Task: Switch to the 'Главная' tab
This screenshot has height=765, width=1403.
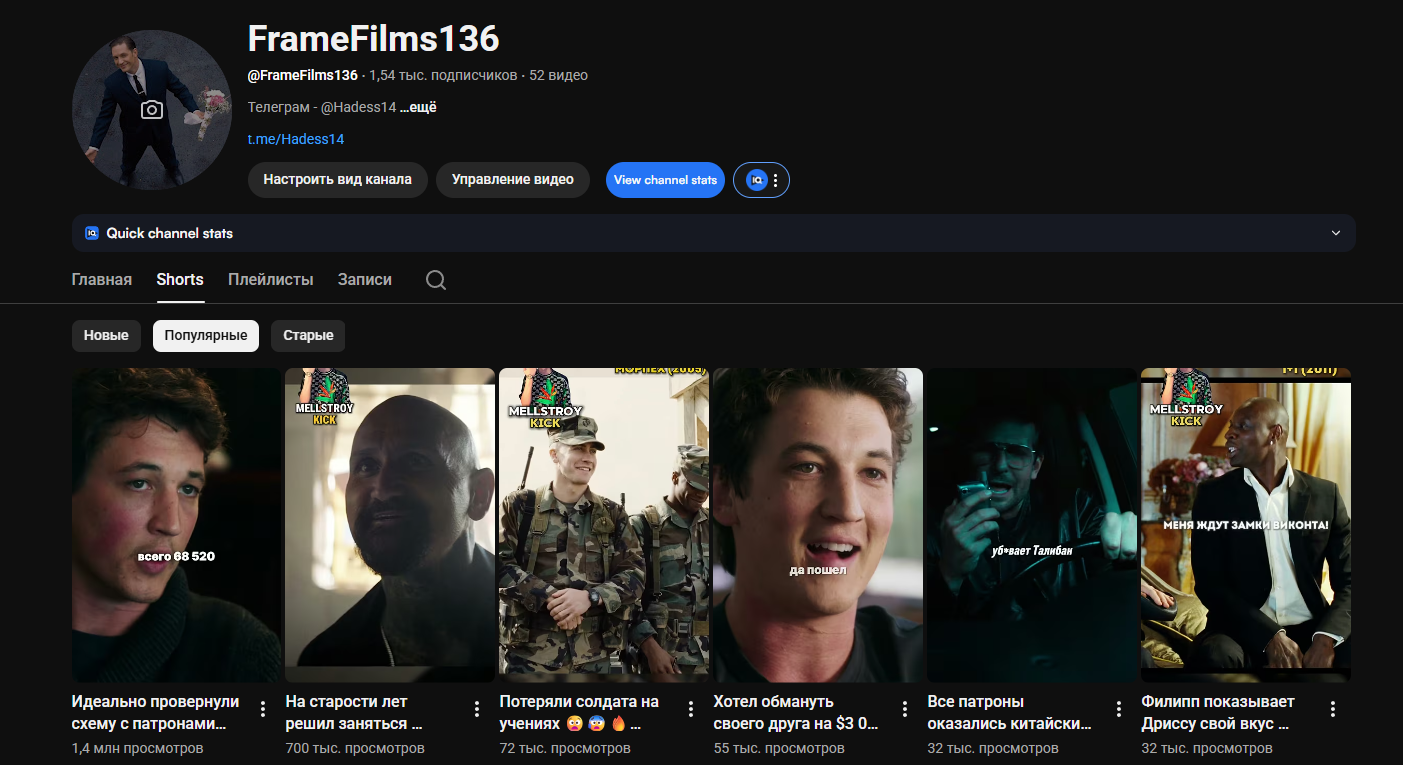Action: pos(101,279)
